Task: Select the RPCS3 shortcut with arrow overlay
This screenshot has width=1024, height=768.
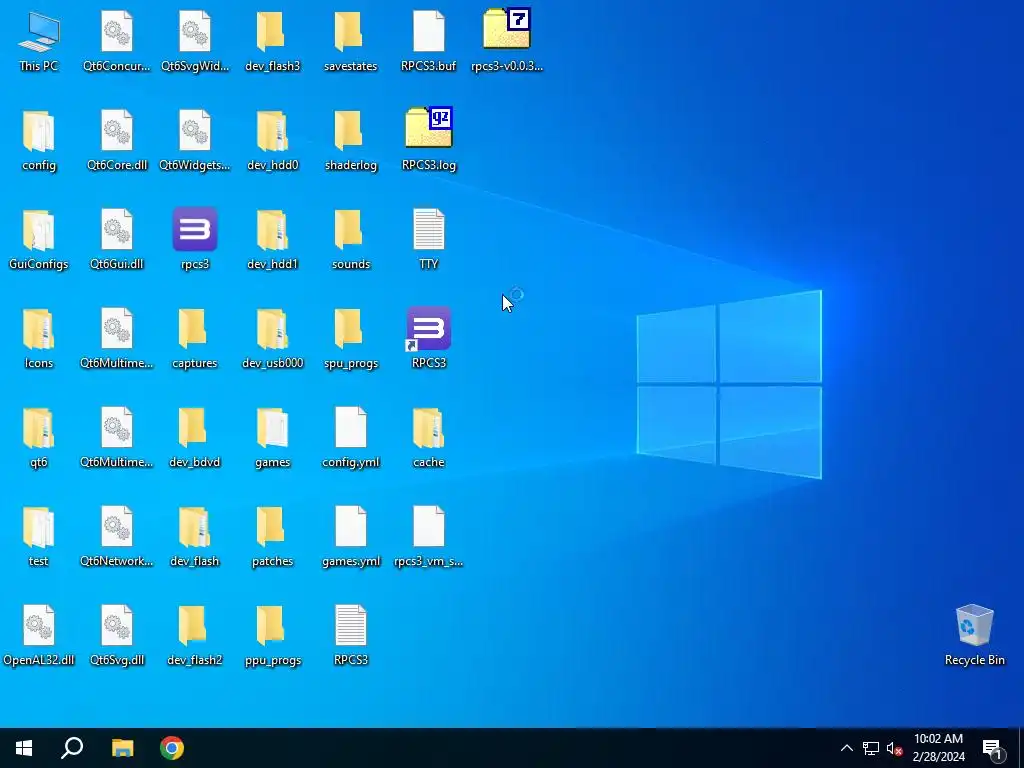Action: pos(428,338)
